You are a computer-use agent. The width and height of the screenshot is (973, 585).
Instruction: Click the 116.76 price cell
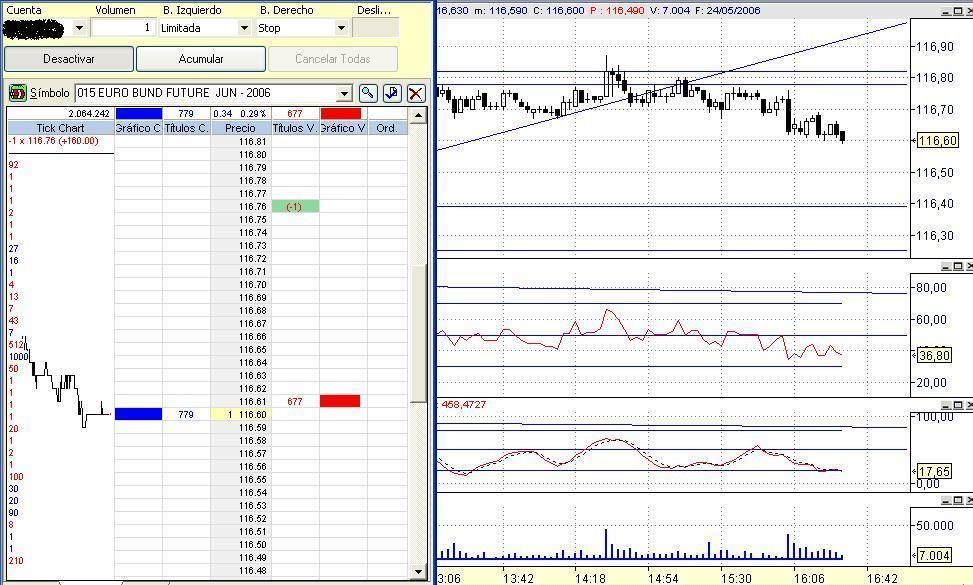tap(241, 207)
